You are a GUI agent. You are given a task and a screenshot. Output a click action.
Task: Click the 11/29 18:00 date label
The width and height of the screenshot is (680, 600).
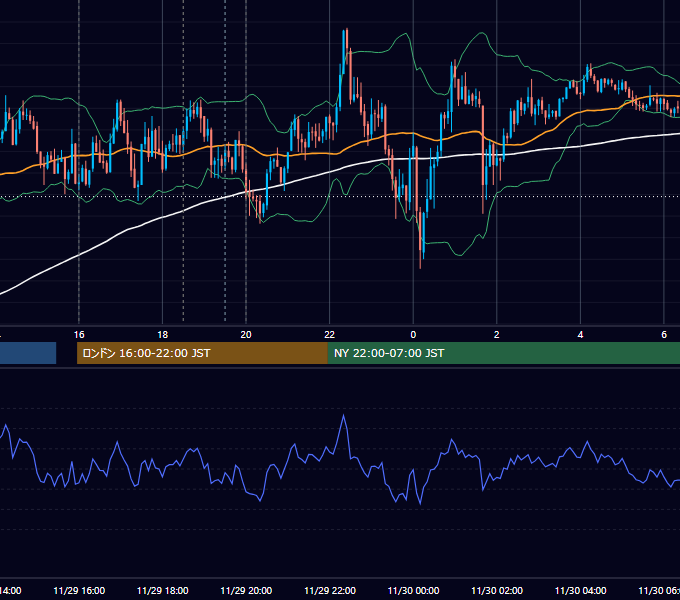pos(163,591)
